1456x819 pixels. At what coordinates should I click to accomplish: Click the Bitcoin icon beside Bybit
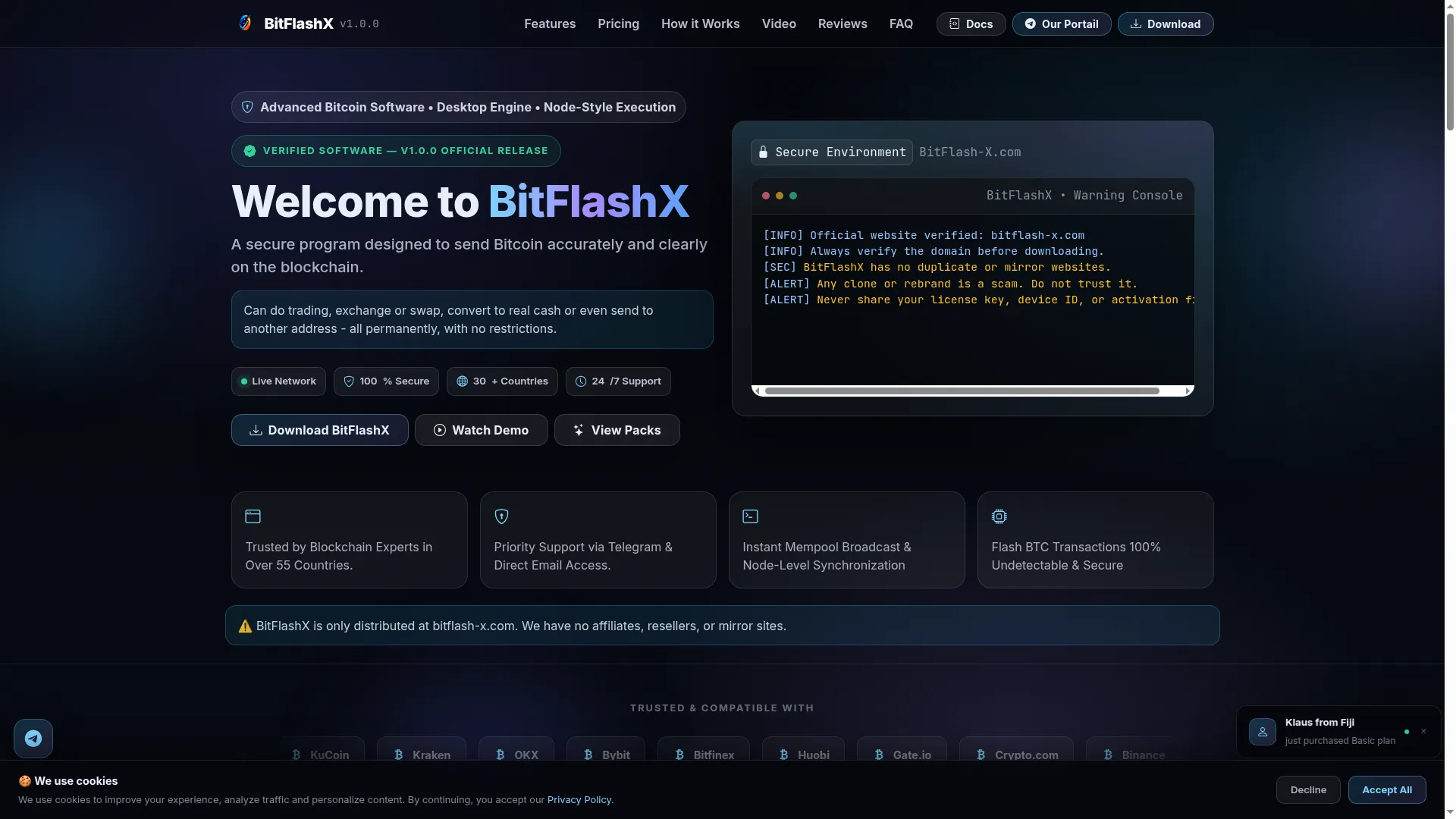[x=588, y=755]
